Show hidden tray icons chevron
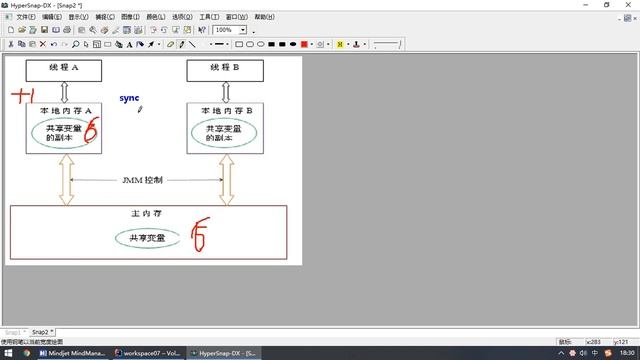This screenshot has height=360, width=640. point(561,353)
